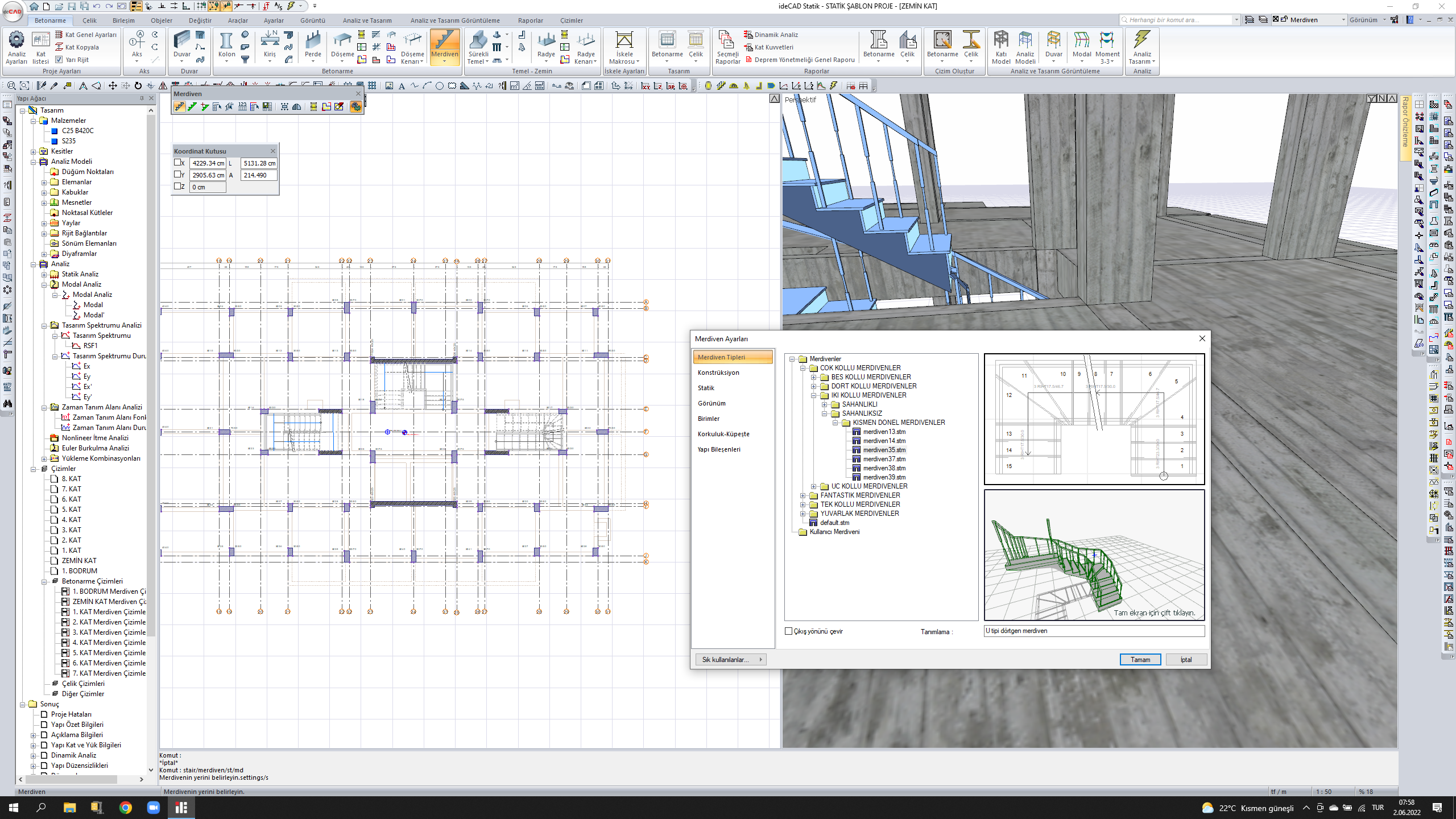This screenshot has width=1456, height=819.
Task: Select the Radye raft foundation tool
Action: click(546, 45)
